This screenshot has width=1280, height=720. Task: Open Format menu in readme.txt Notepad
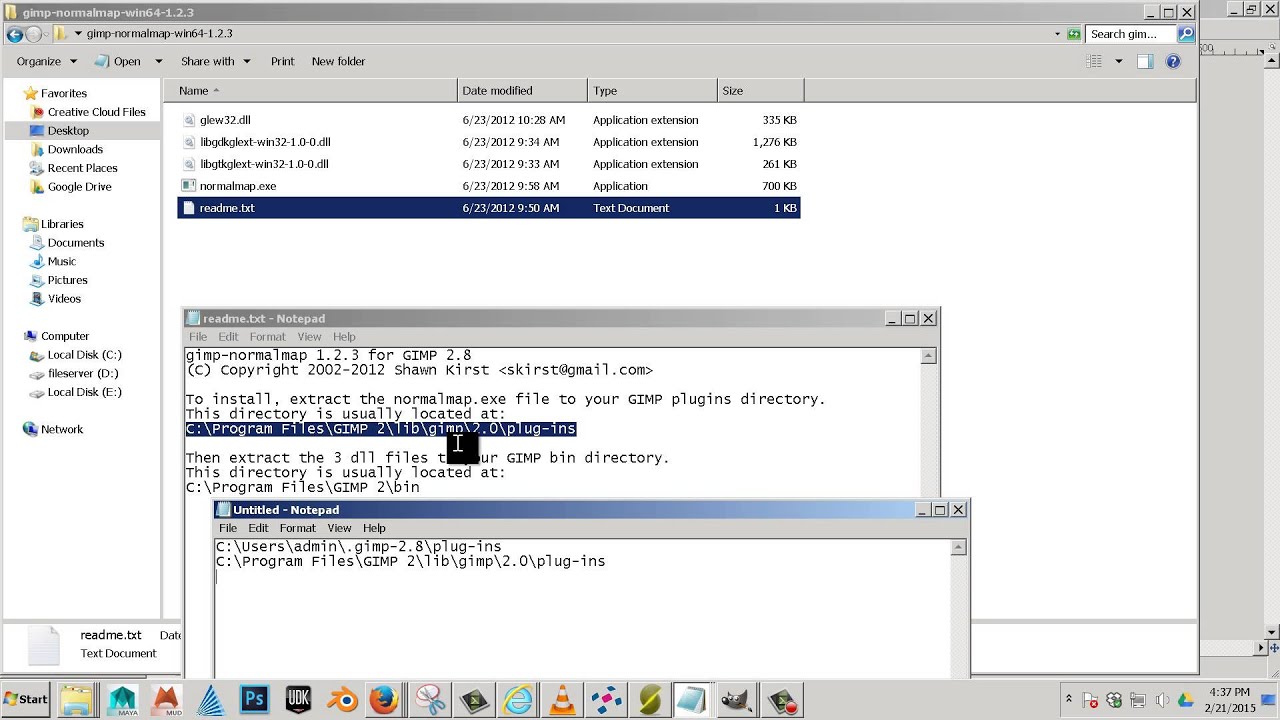click(x=267, y=337)
